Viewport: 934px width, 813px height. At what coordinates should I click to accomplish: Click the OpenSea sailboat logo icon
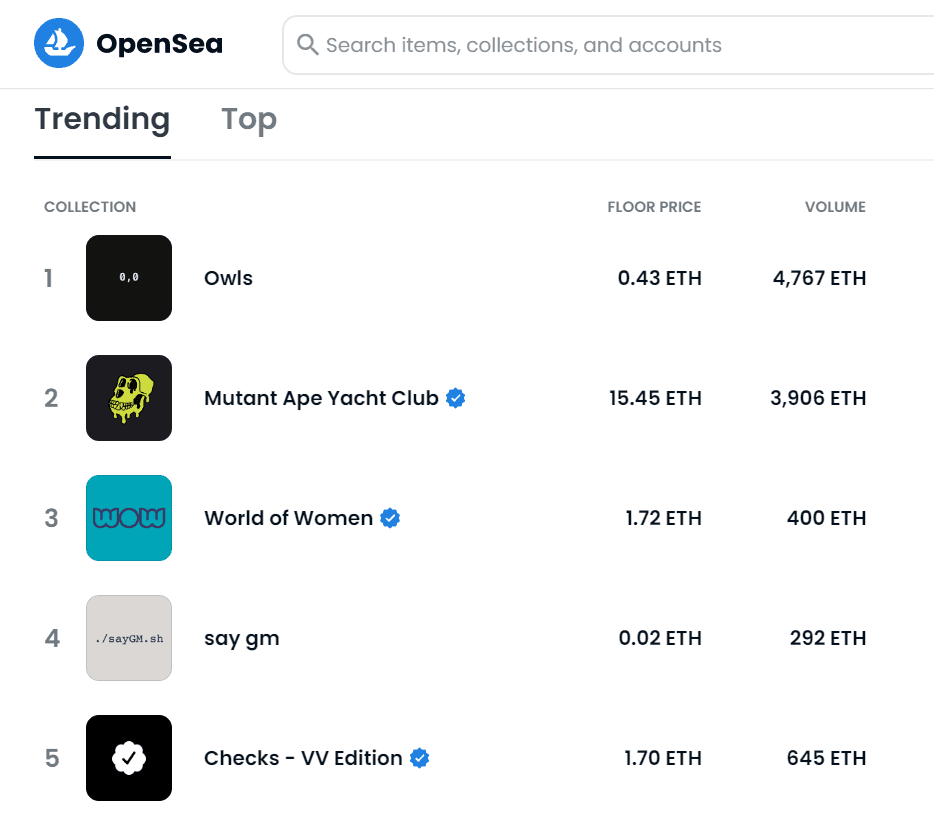pyautogui.click(x=59, y=44)
